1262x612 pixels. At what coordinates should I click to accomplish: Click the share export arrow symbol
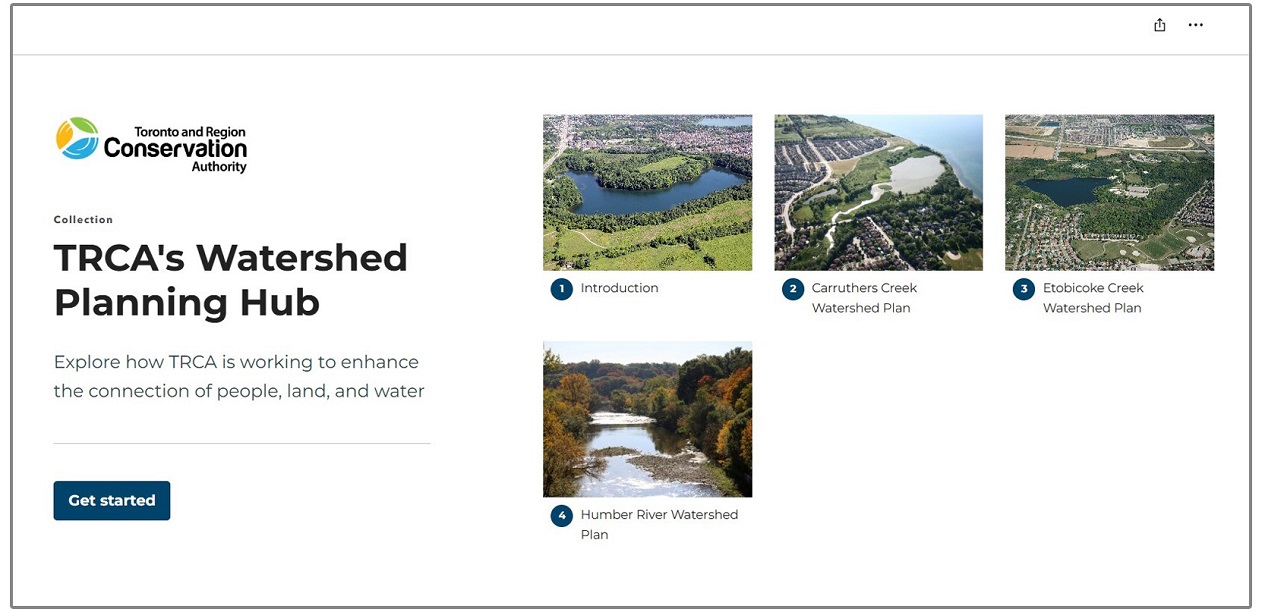[1159, 24]
